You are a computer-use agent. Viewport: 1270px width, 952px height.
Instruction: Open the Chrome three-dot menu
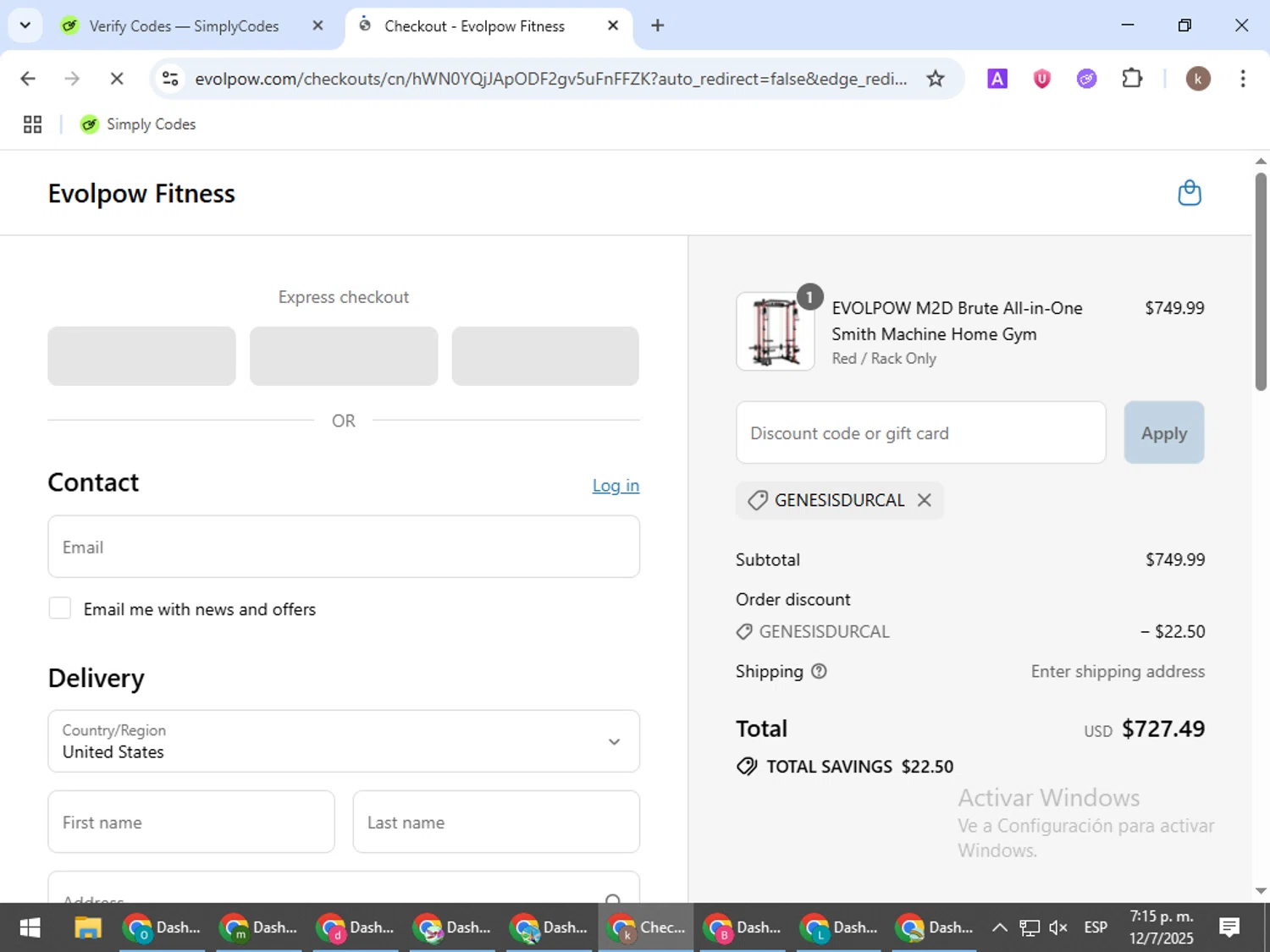click(x=1243, y=79)
